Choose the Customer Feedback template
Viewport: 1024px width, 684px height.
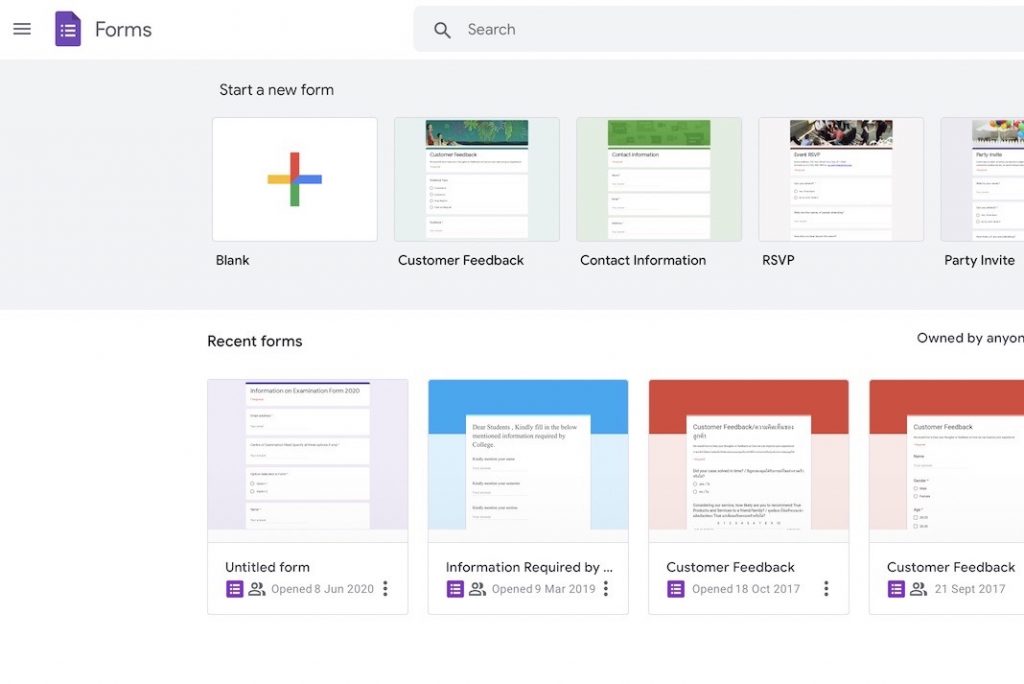coord(477,180)
